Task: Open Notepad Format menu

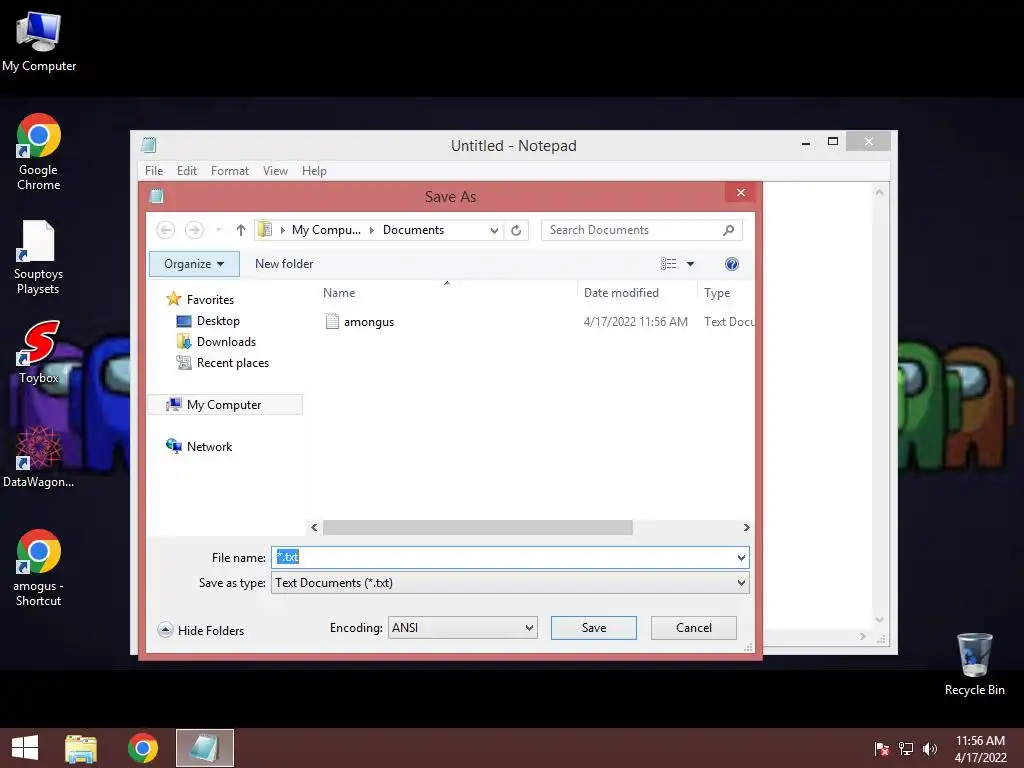Action: 230,170
